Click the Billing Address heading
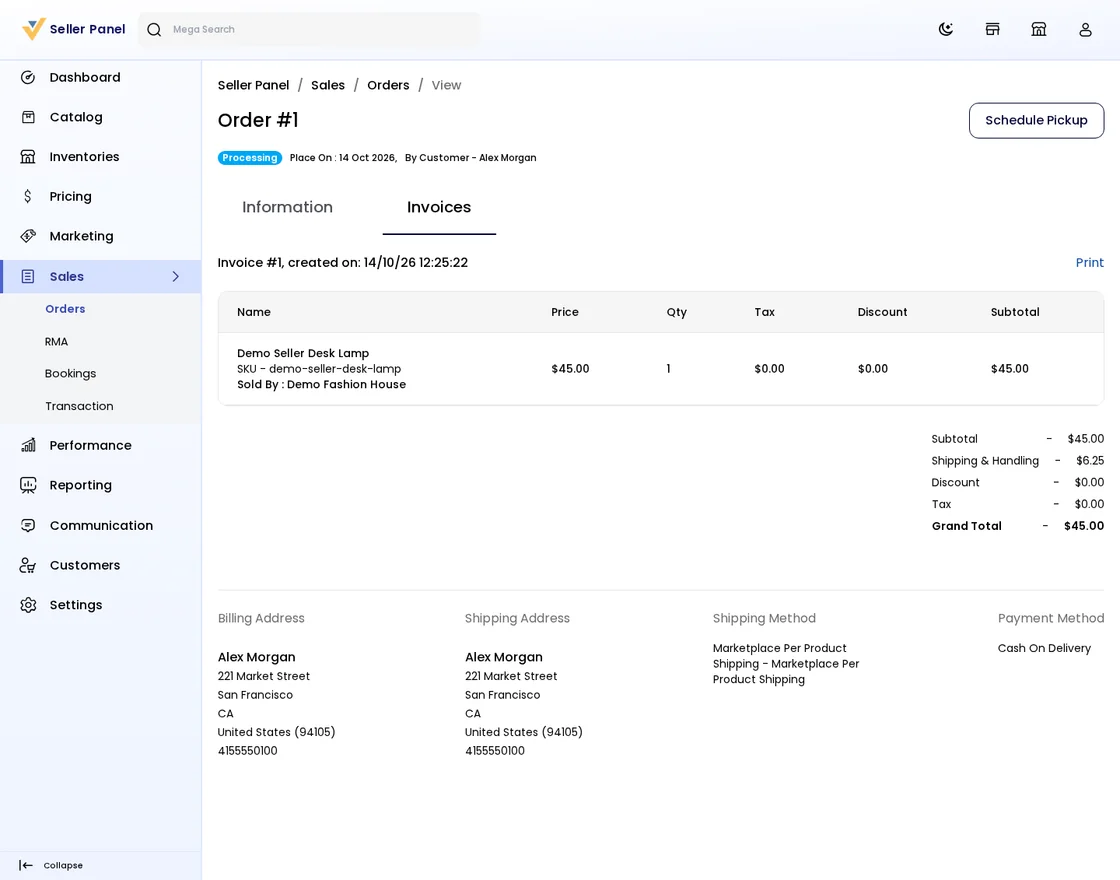1120x880 pixels. tap(261, 619)
